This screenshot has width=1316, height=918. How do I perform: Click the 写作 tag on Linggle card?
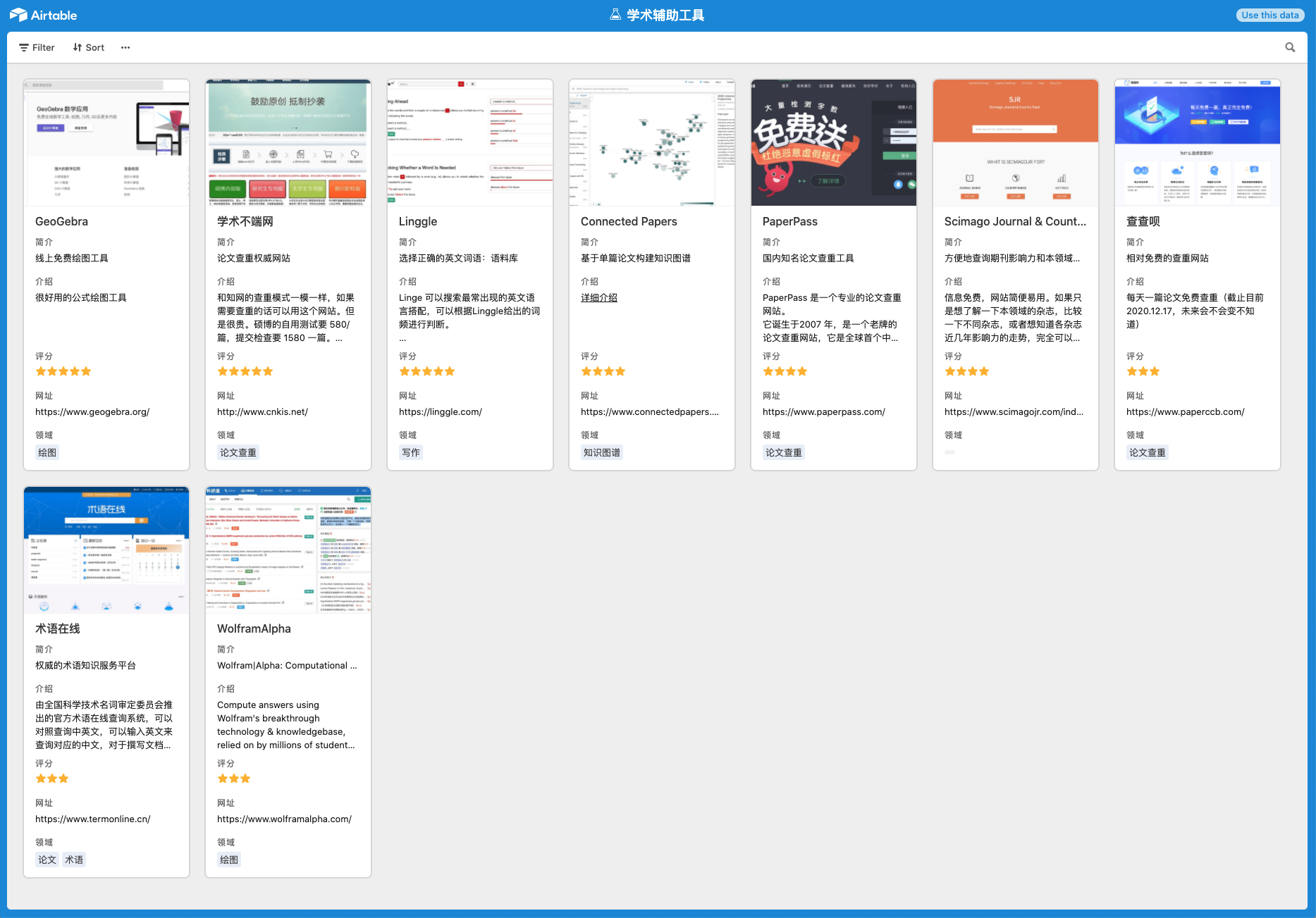pyautogui.click(x=411, y=452)
